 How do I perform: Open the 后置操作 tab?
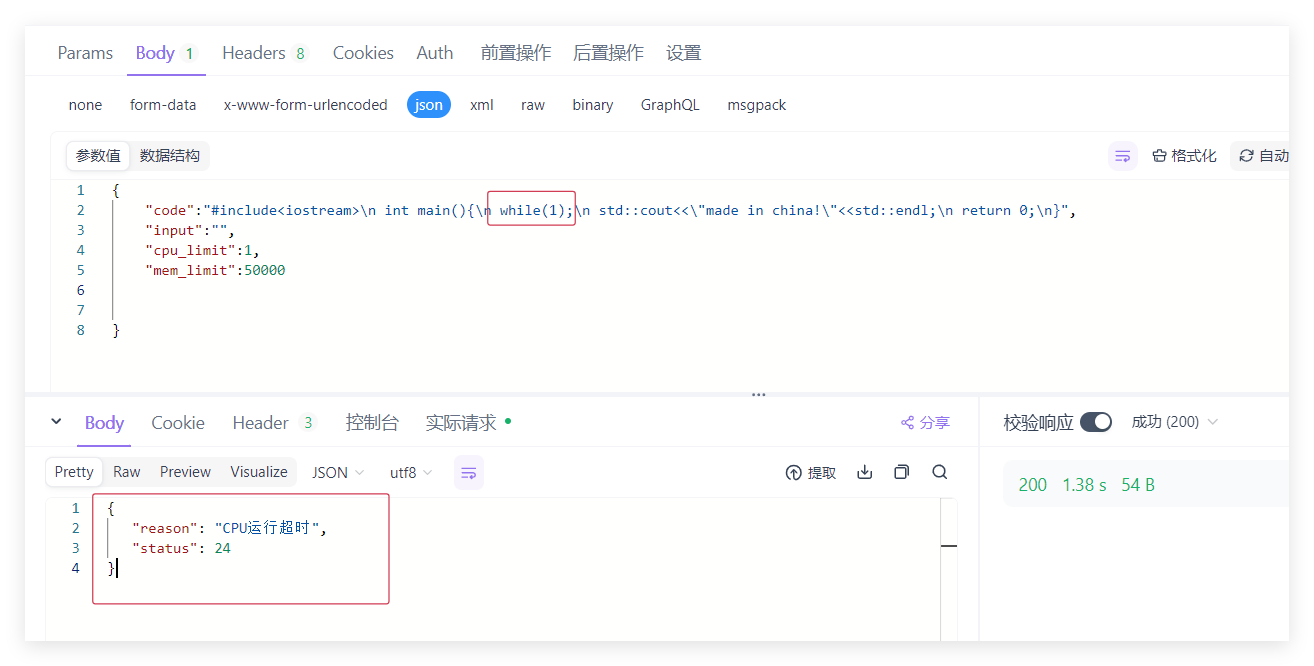coord(608,53)
